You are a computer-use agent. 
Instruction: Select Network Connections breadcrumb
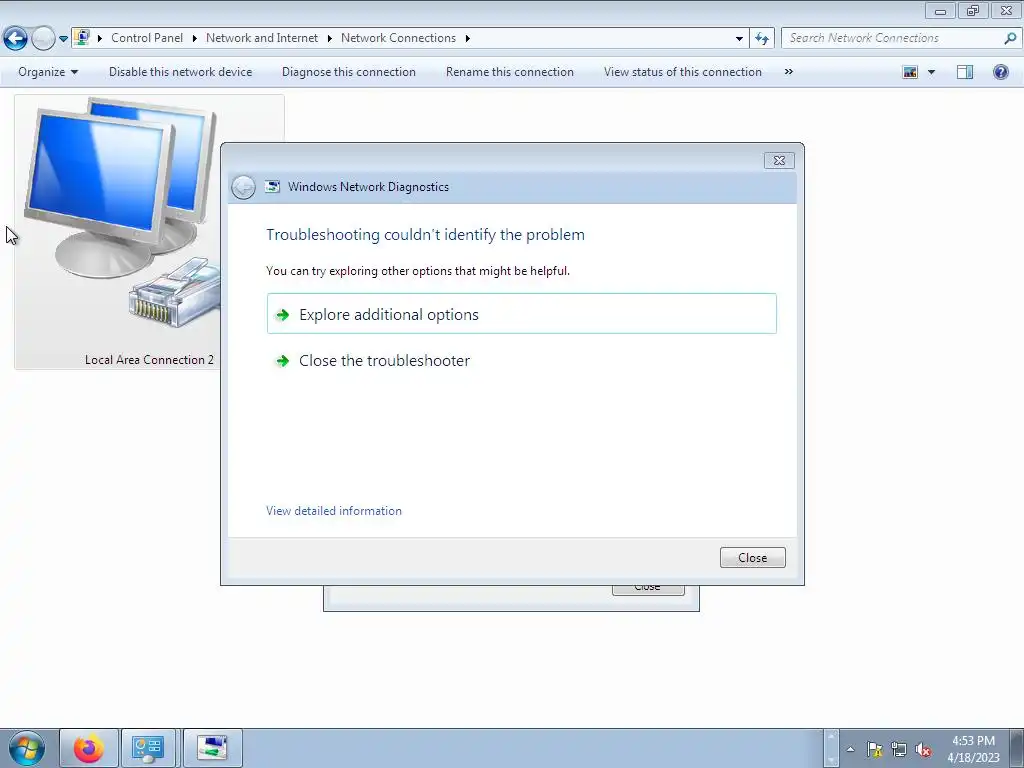[398, 38]
